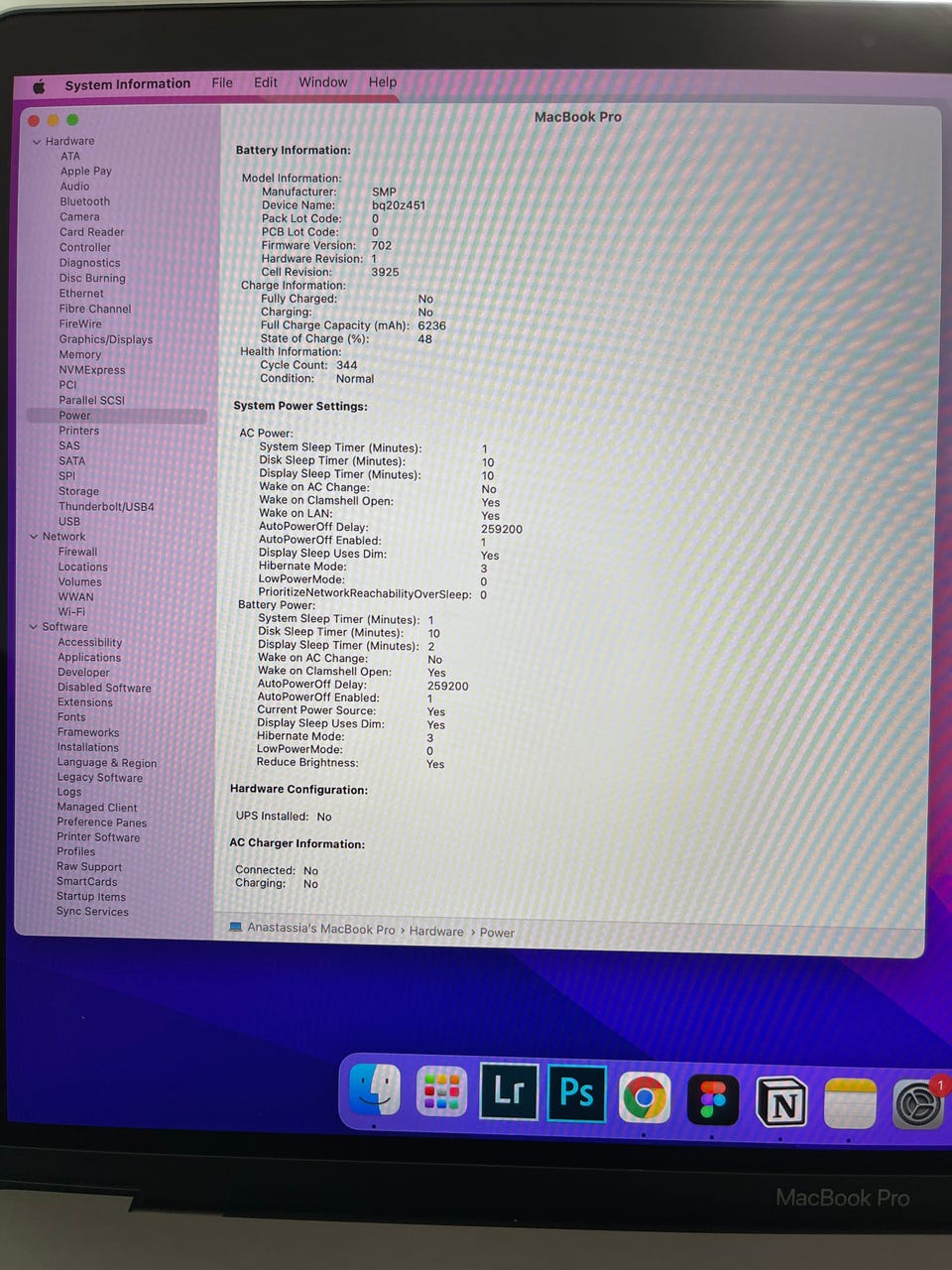Select Applications under Software

click(x=89, y=657)
